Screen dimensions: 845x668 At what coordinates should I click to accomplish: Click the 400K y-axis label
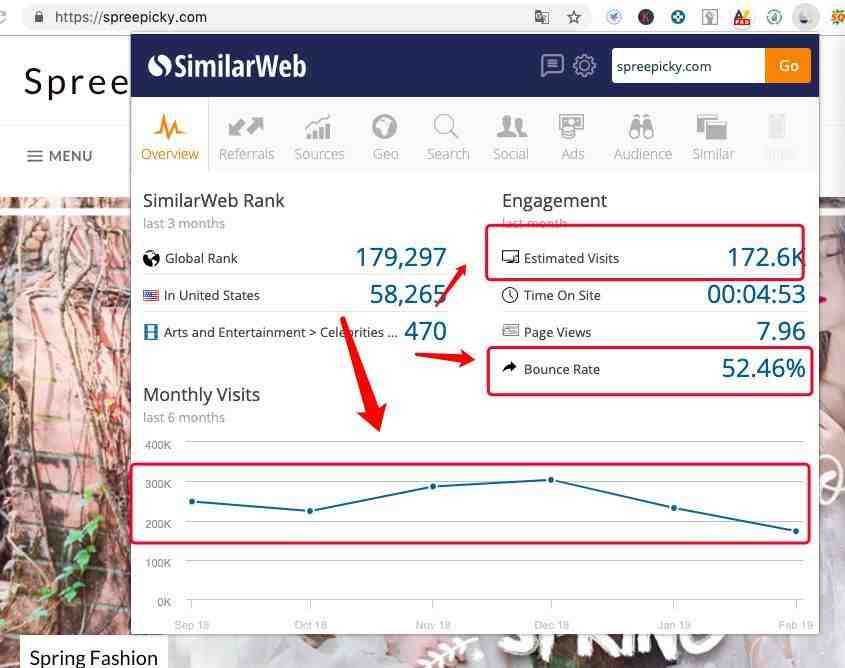pyautogui.click(x=158, y=445)
